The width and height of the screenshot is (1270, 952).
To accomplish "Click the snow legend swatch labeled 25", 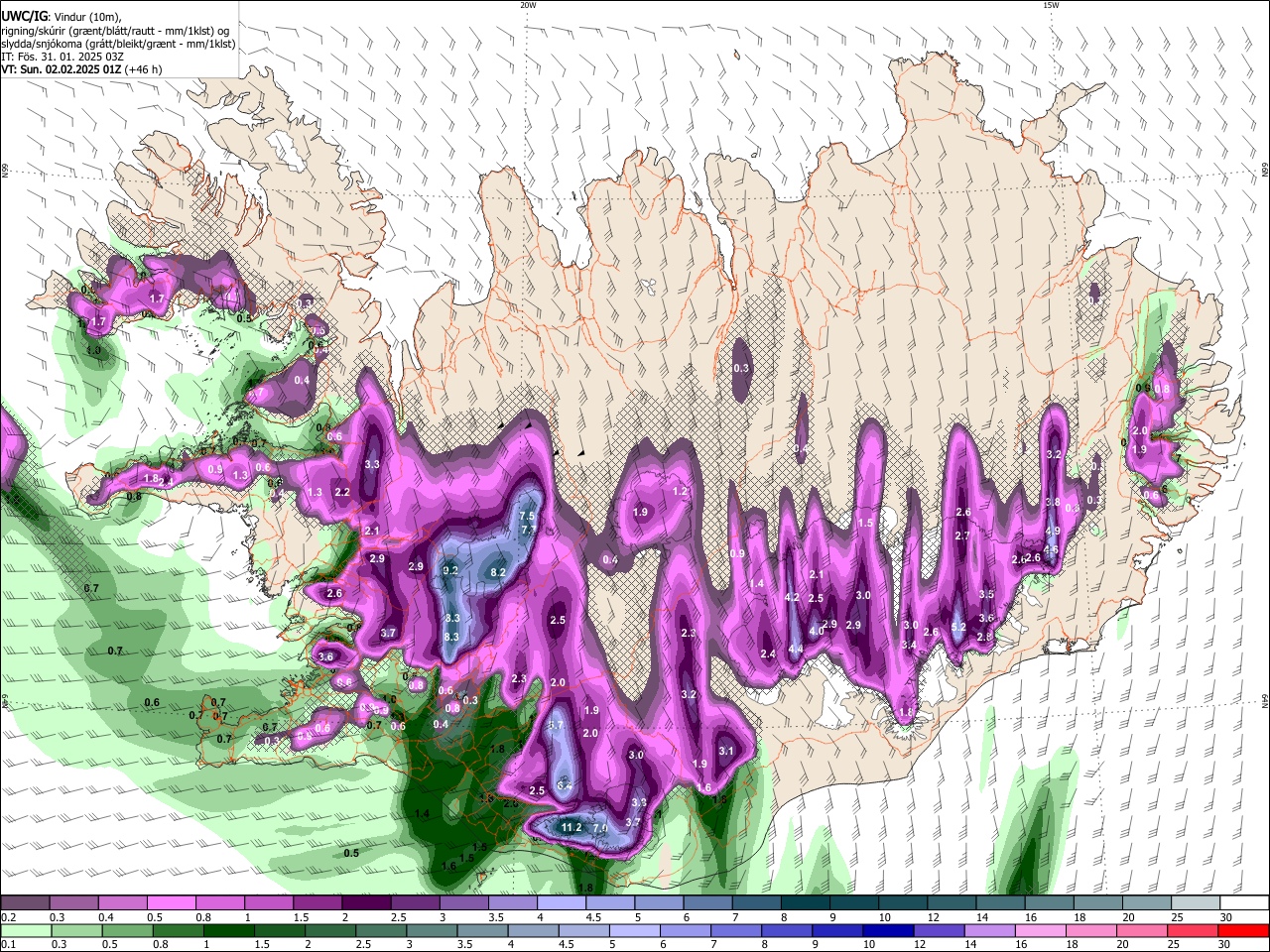I will (1194, 902).
